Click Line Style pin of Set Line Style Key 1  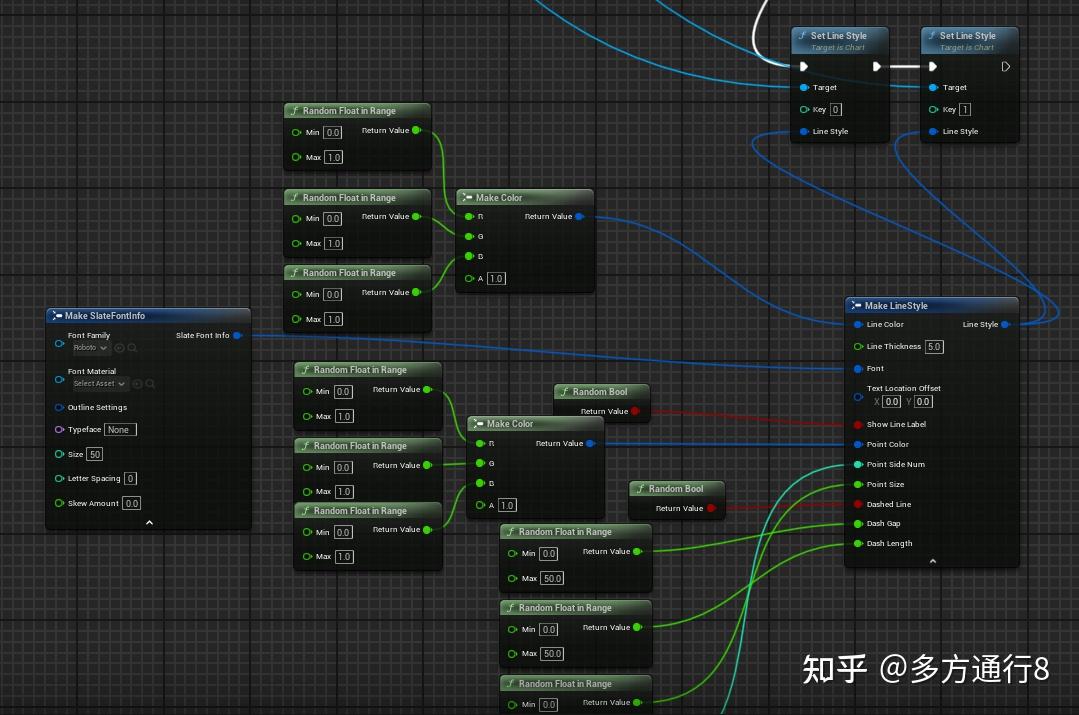pyautogui.click(x=933, y=131)
